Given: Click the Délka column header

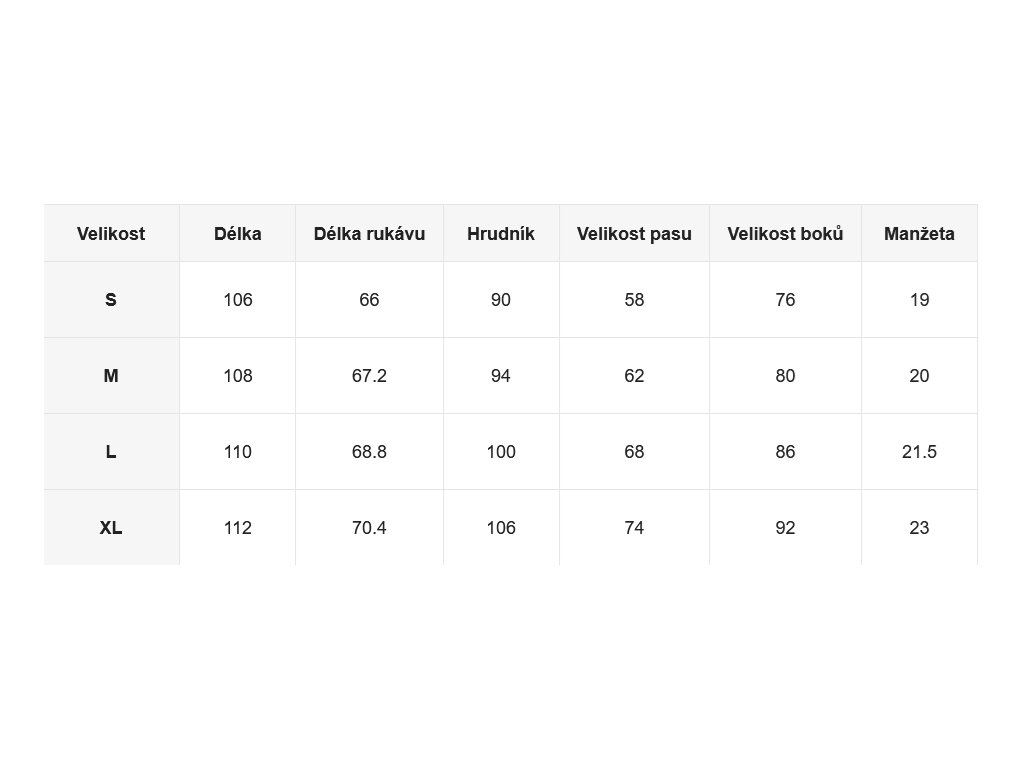Looking at the screenshot, I should (x=238, y=233).
